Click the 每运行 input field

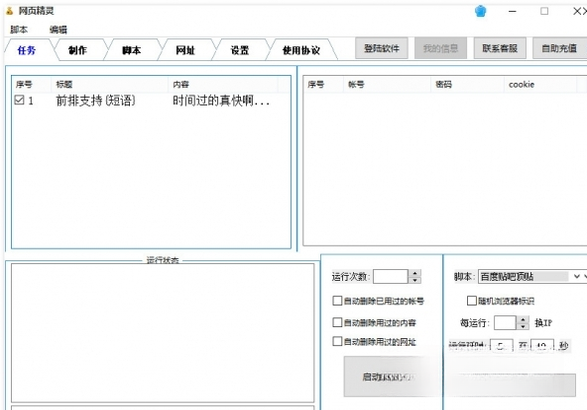click(505, 323)
